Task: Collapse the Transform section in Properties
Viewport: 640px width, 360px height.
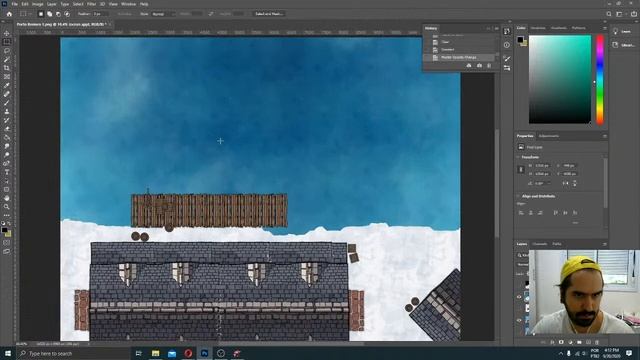Action: (x=518, y=157)
